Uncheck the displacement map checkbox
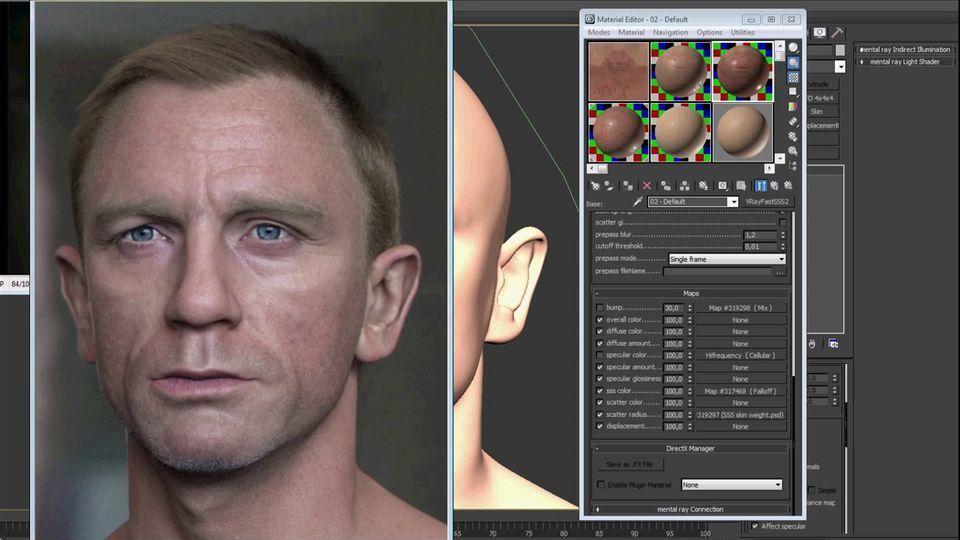This screenshot has height=540, width=960. pyautogui.click(x=599, y=426)
